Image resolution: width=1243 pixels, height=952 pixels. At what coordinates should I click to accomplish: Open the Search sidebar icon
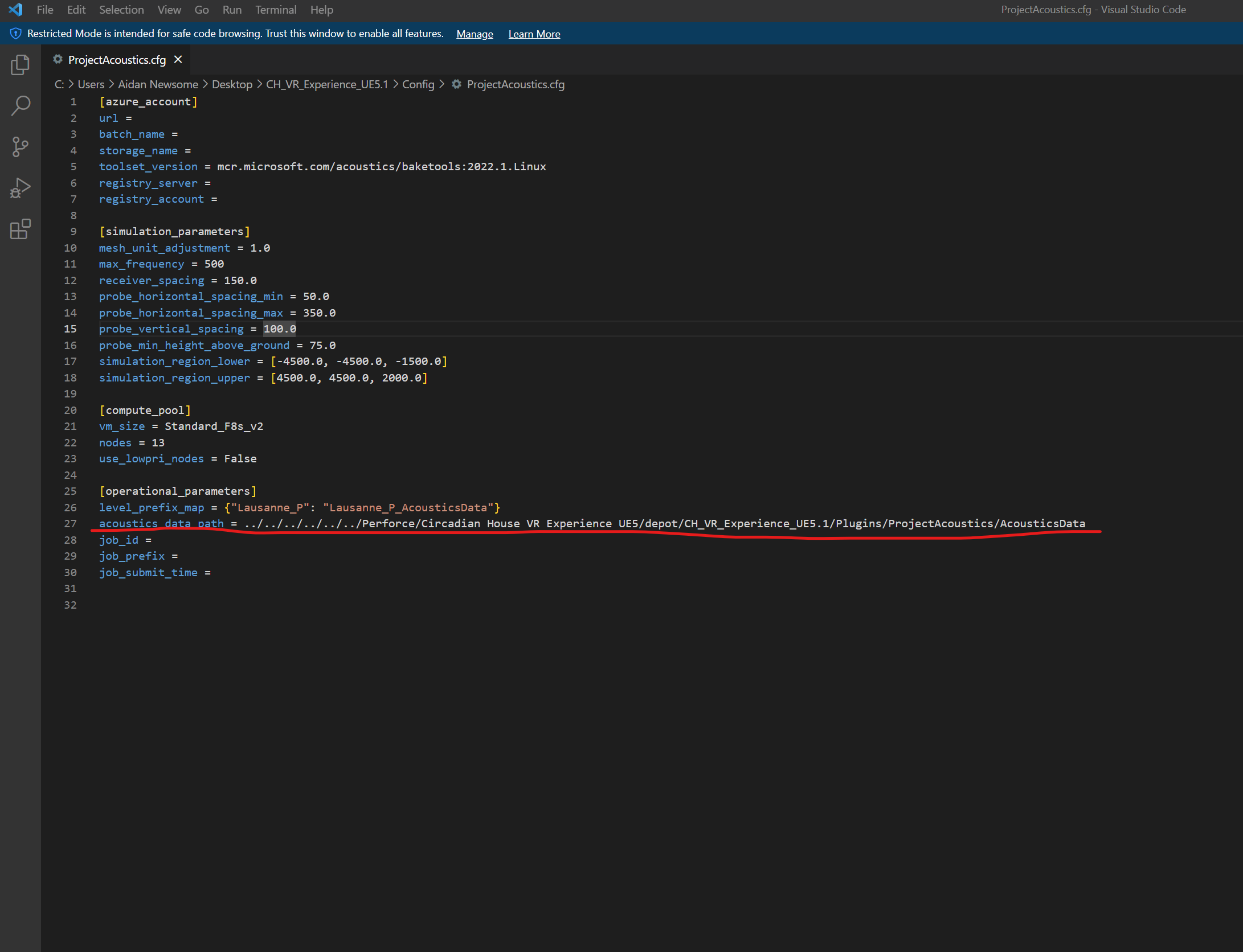[20, 105]
